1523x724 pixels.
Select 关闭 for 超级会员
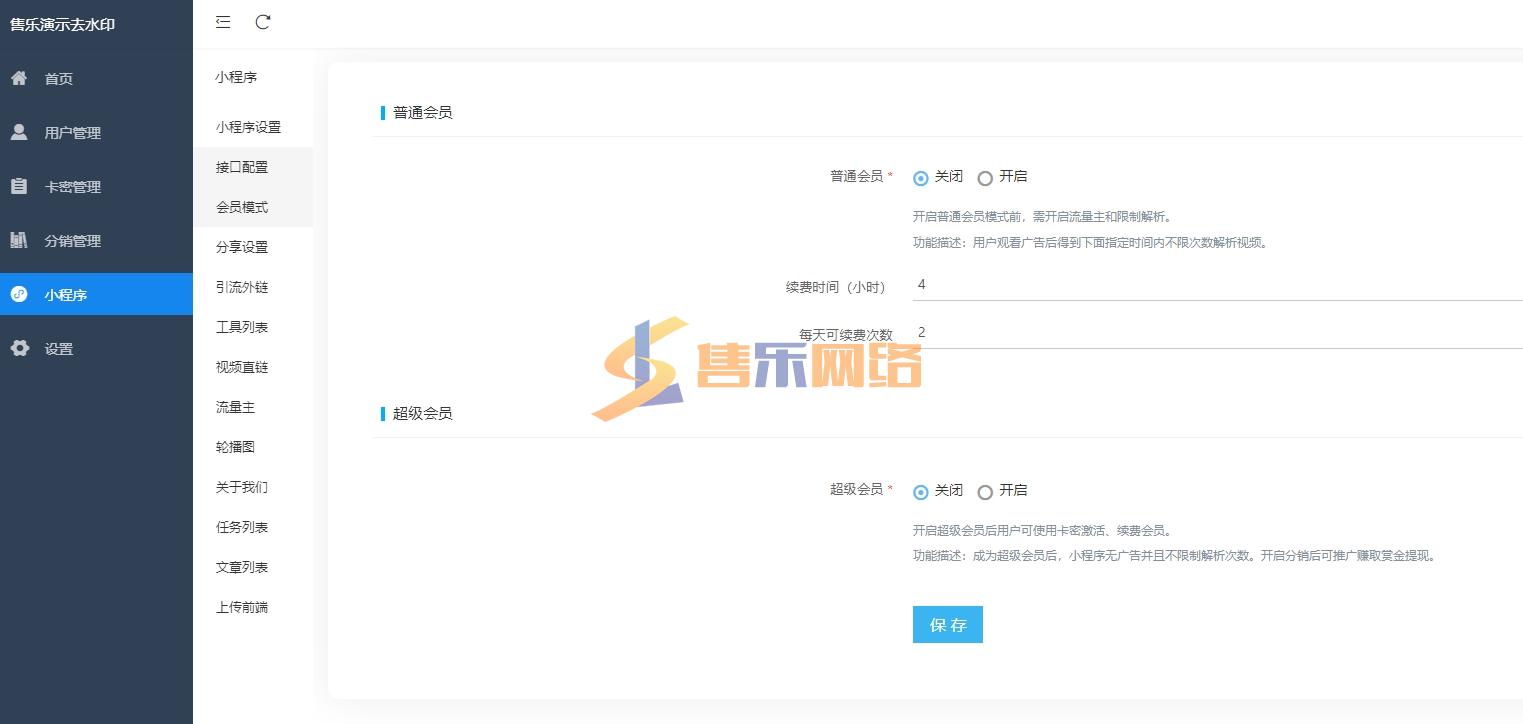[x=921, y=492]
